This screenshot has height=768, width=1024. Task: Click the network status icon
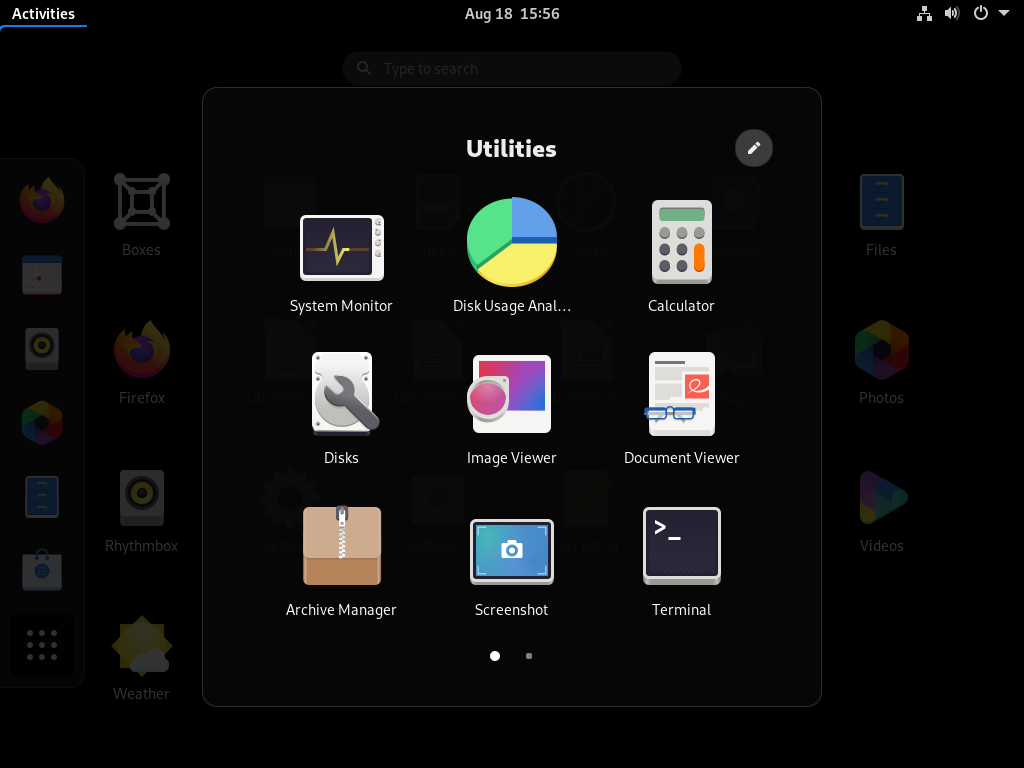point(924,13)
